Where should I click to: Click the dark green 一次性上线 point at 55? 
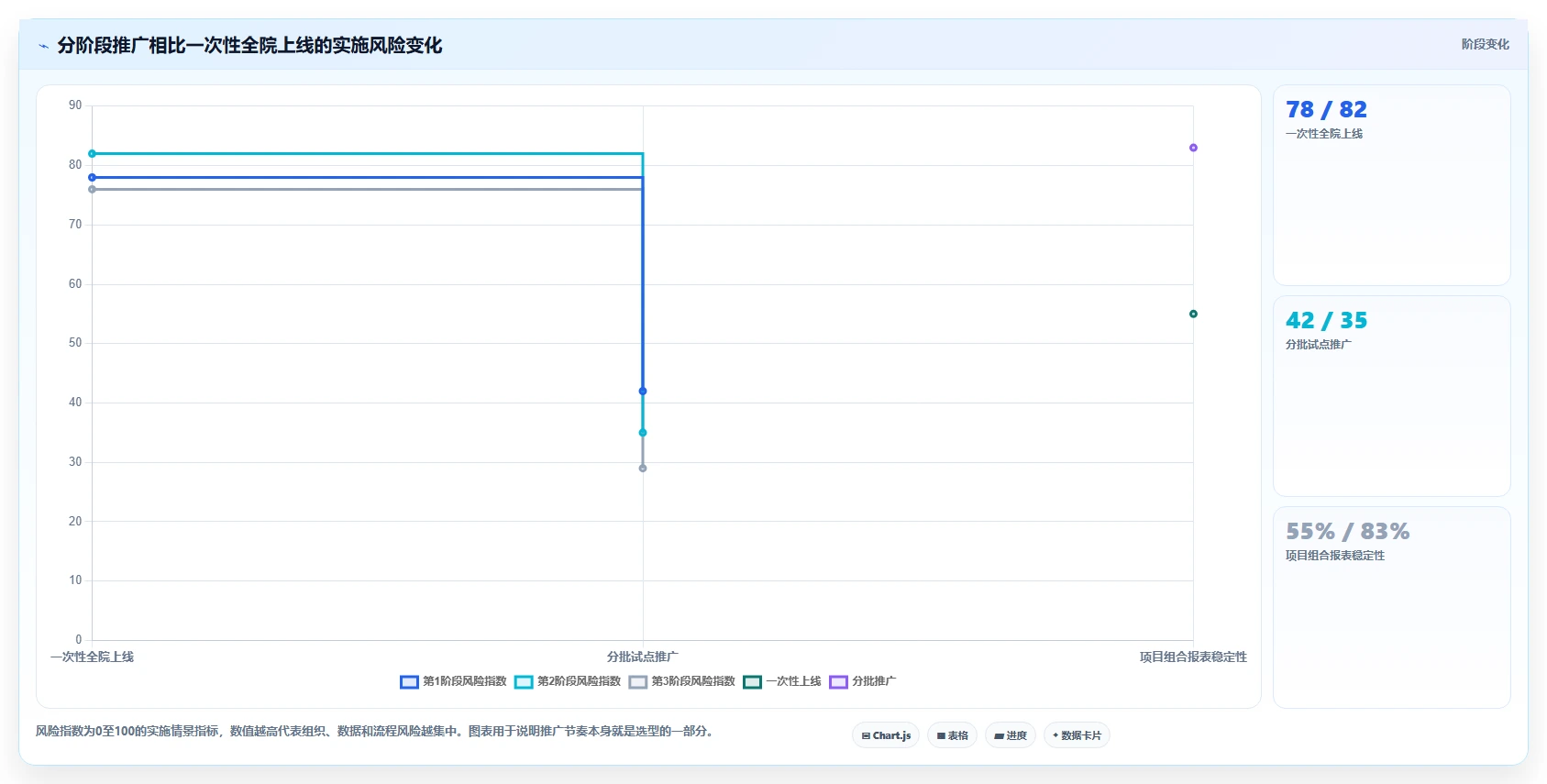1193,315
